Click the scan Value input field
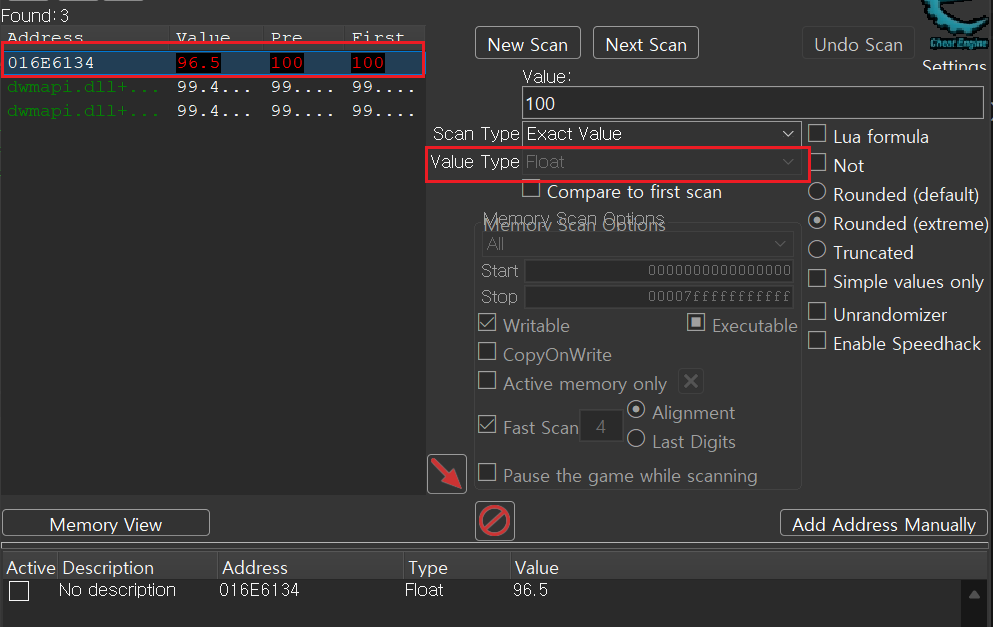 752,103
